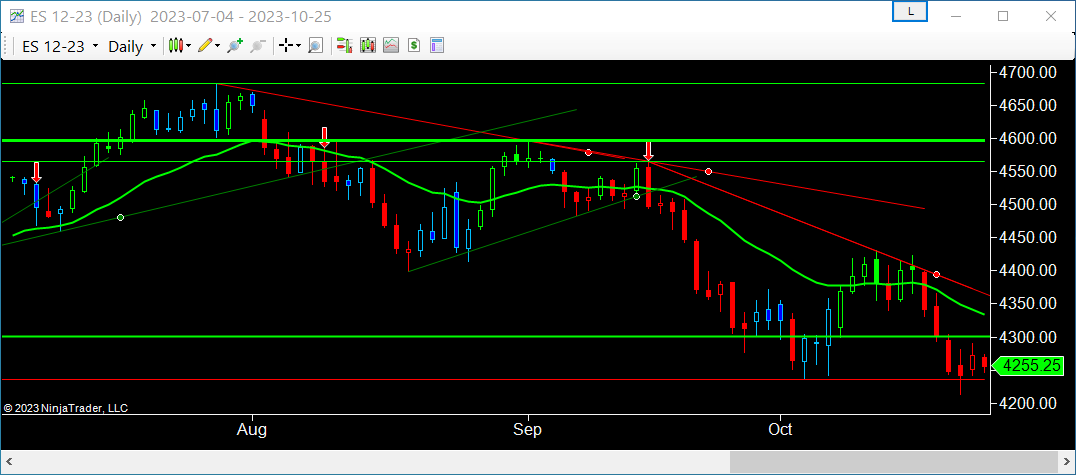Click the 4300.00 price axis label
The width and height of the screenshot is (1076, 475).
[1027, 338]
